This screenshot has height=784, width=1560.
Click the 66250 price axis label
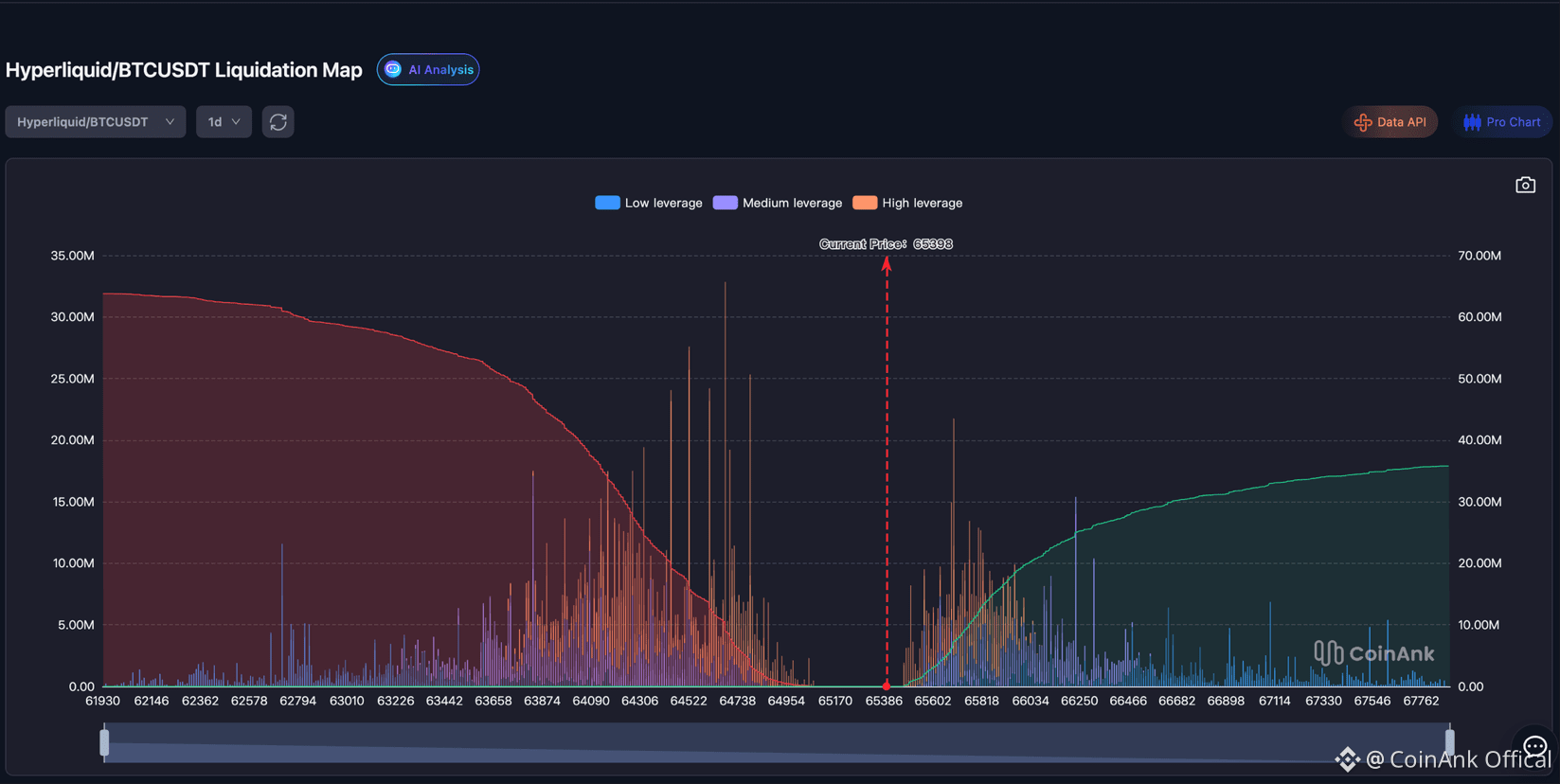point(1079,701)
